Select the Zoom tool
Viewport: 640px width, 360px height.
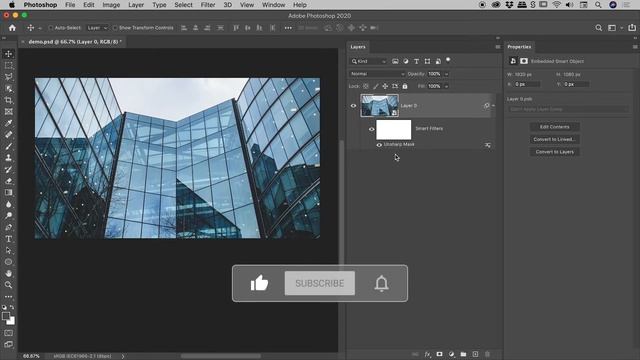[x=8, y=285]
